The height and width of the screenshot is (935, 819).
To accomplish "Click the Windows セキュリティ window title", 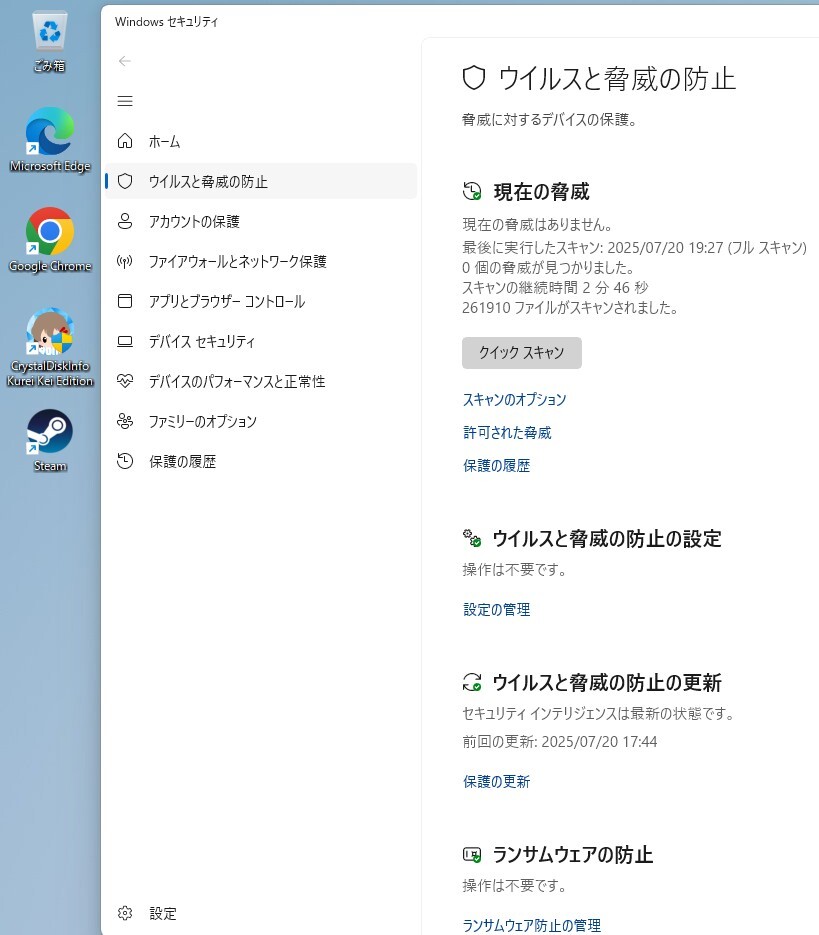I will coord(166,22).
